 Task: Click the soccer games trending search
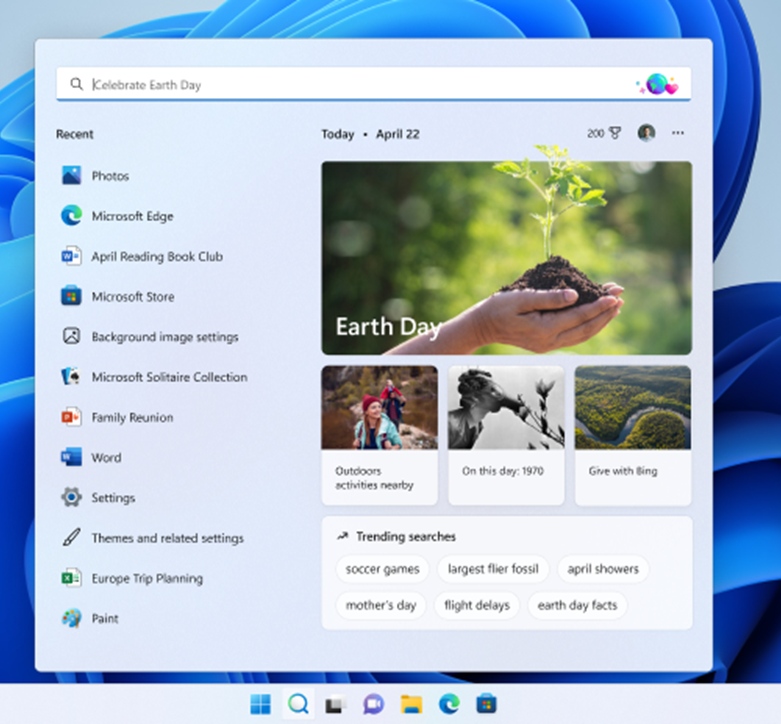coord(380,569)
